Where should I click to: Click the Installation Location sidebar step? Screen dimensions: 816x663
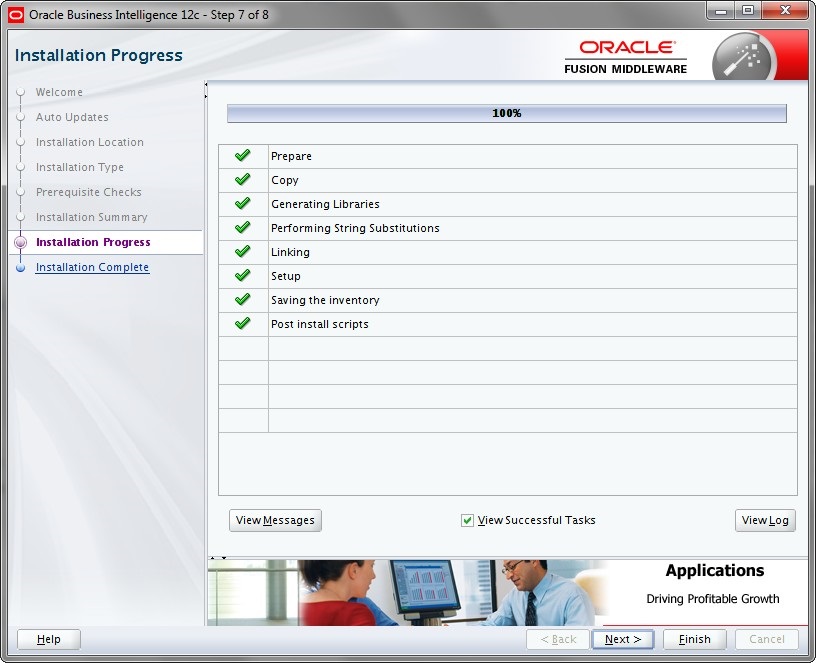coord(90,142)
